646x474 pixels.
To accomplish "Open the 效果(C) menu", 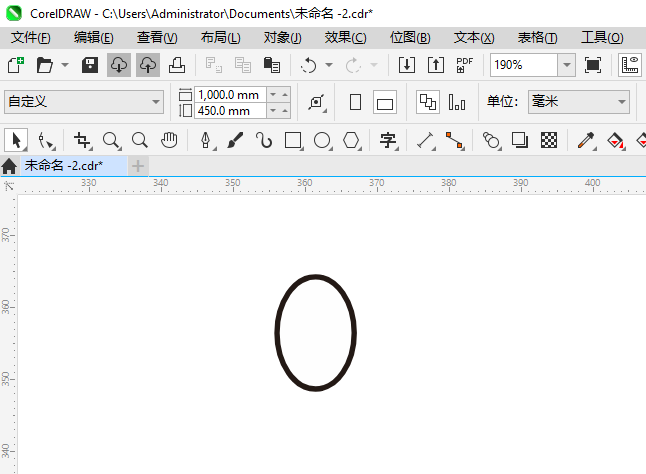I will tap(345, 38).
